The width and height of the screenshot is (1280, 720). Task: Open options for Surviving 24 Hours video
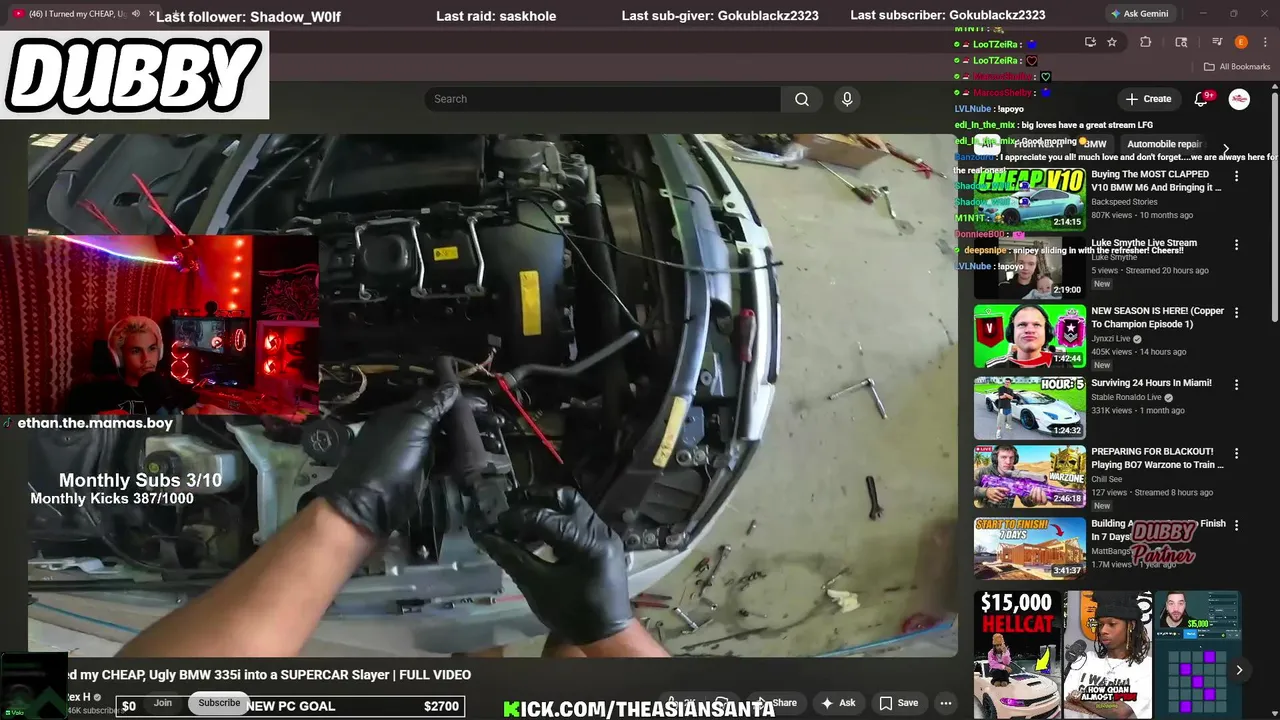[1236, 384]
